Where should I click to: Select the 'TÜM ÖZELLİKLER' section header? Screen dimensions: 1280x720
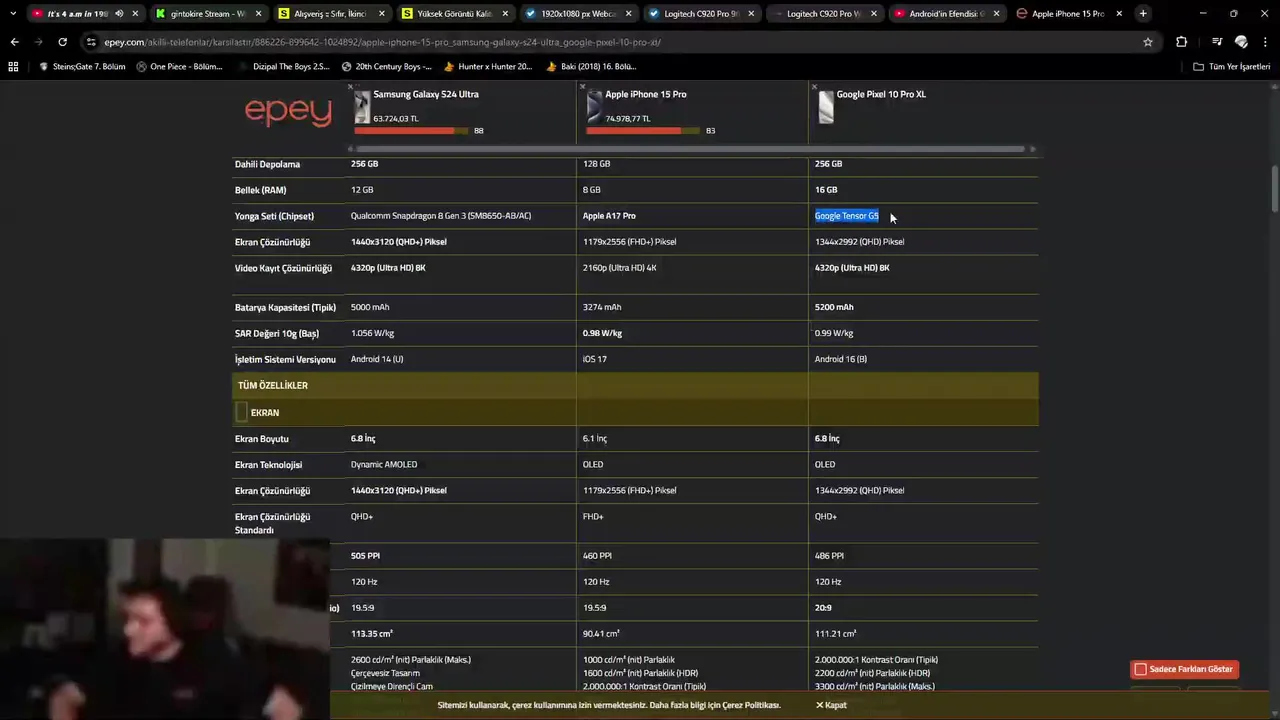point(272,385)
